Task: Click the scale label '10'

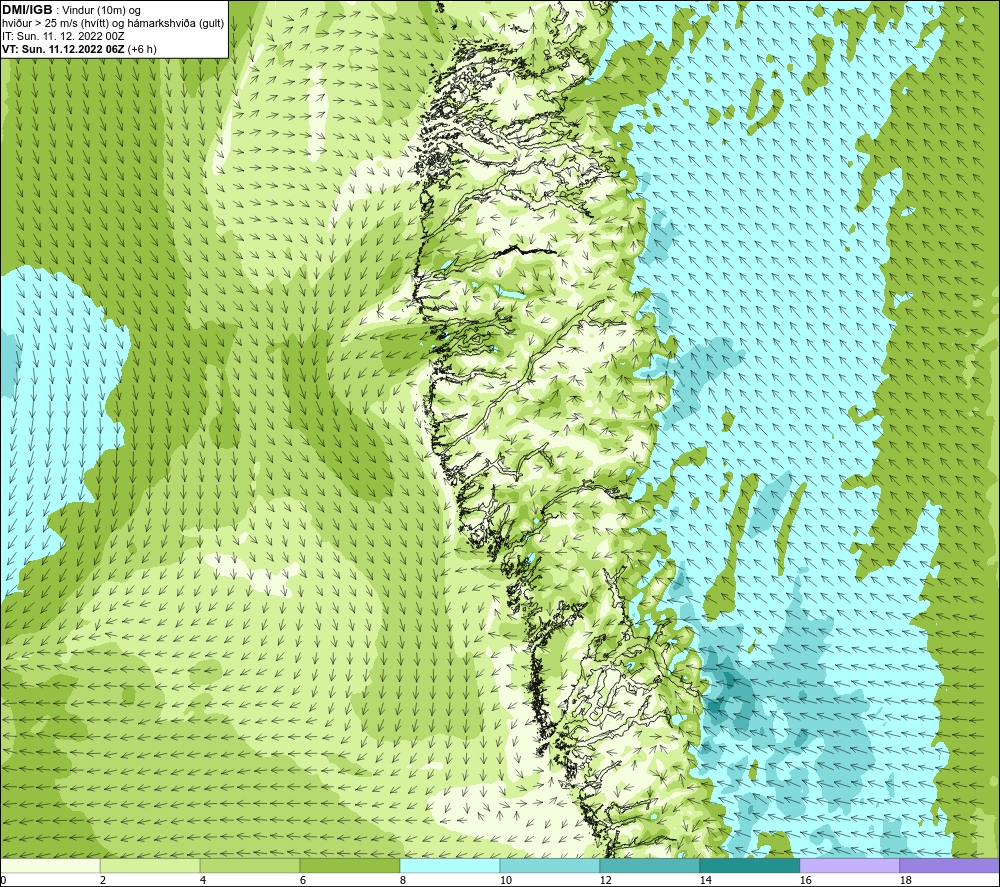Action: pyautogui.click(x=505, y=881)
